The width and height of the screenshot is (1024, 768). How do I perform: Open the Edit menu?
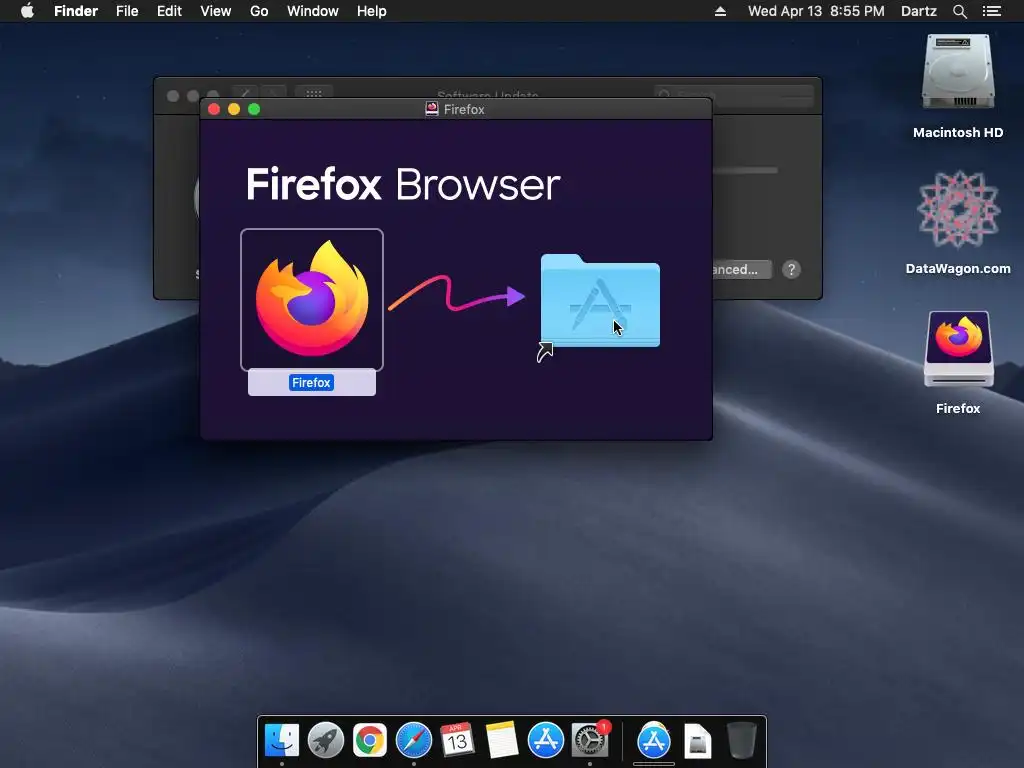point(169,11)
